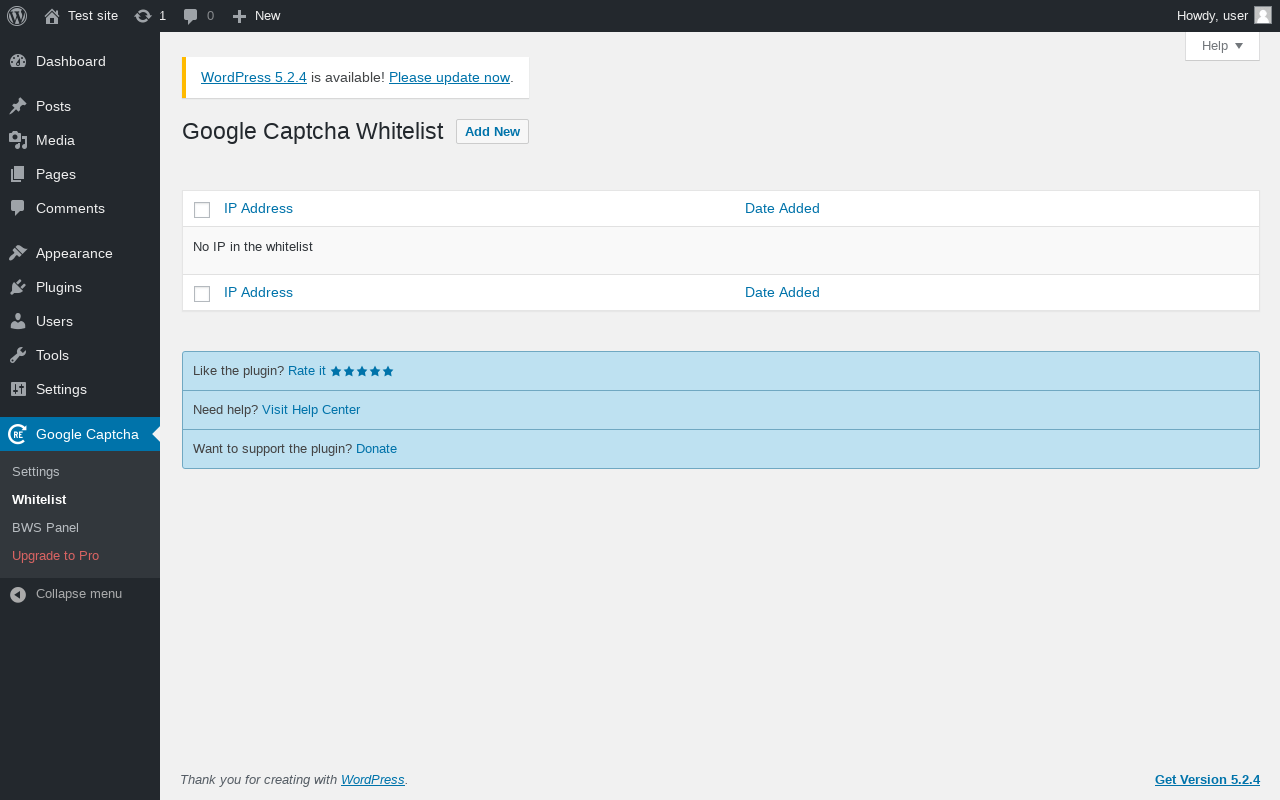Image resolution: width=1280 pixels, height=800 pixels.
Task: Open the Plugins menu label
Action: pos(59,287)
